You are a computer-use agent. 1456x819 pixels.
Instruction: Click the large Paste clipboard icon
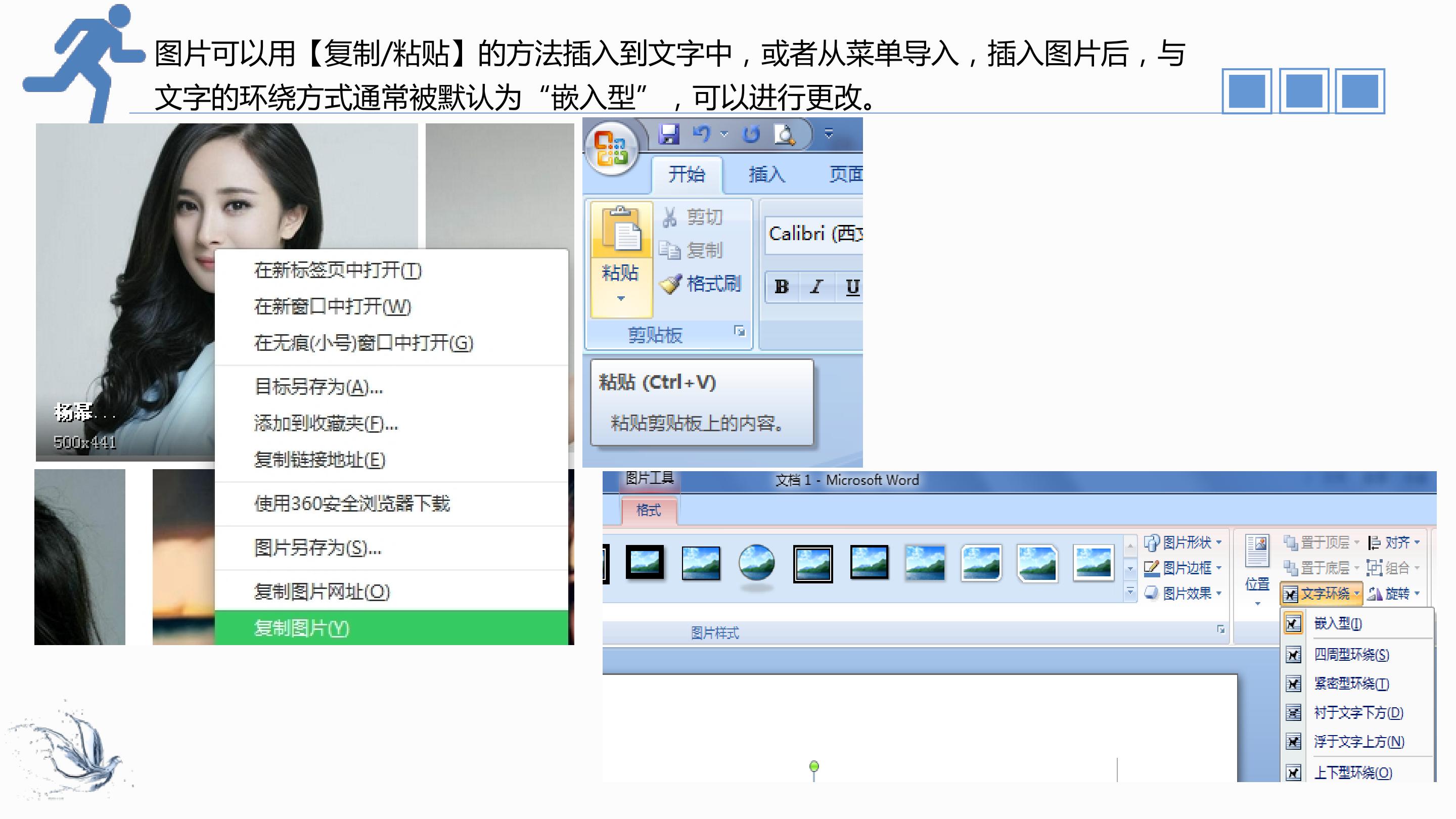coord(621,229)
